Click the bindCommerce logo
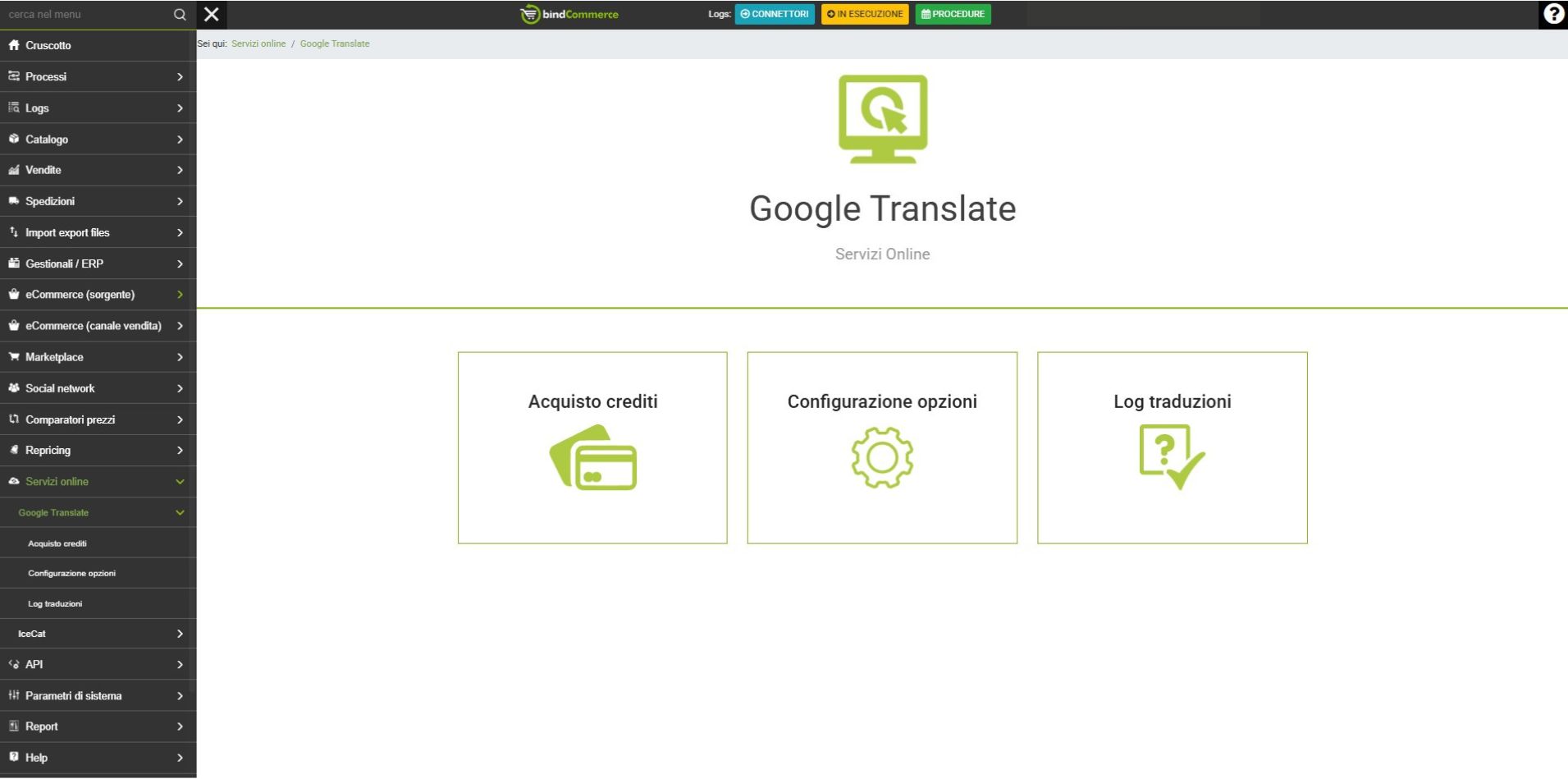 569,14
